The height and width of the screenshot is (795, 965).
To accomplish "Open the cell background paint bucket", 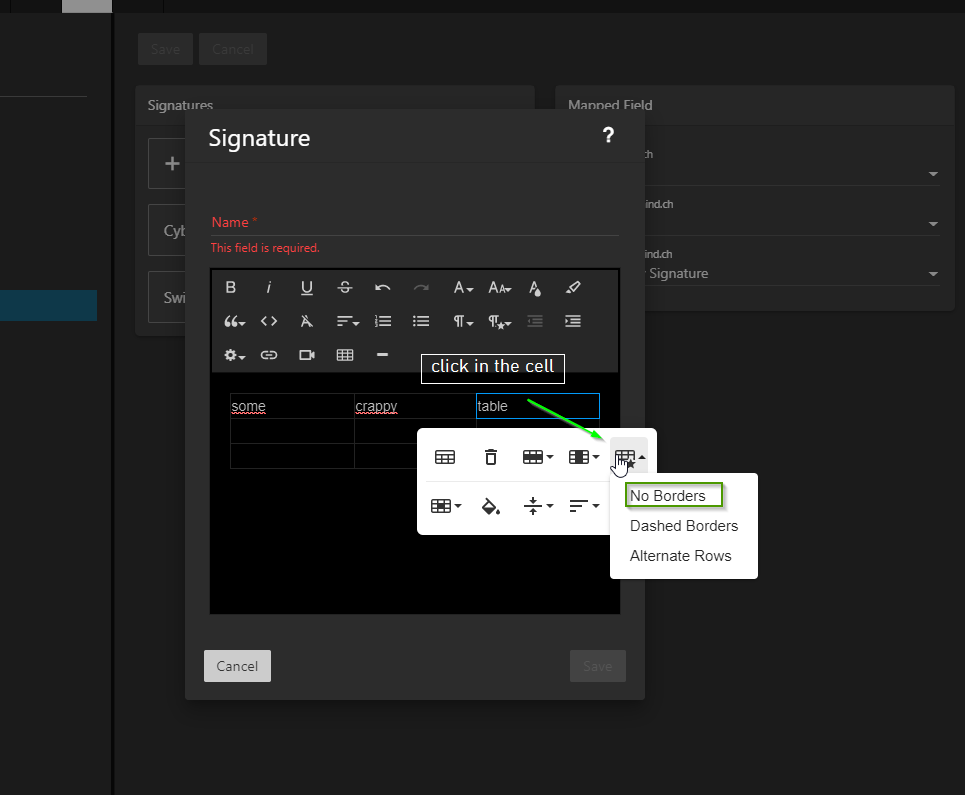I will 491,506.
